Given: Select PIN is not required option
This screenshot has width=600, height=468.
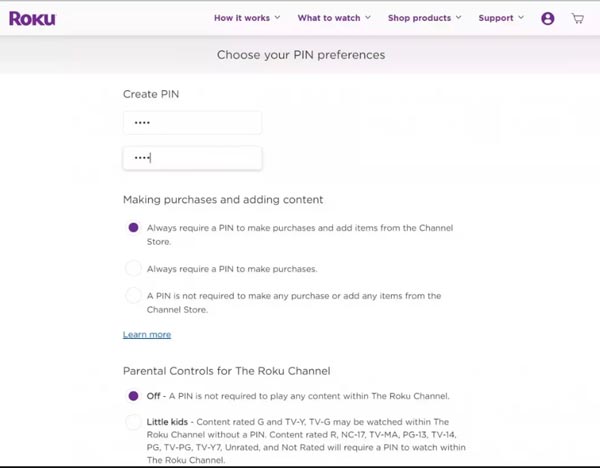Looking at the screenshot, I should (134, 295).
